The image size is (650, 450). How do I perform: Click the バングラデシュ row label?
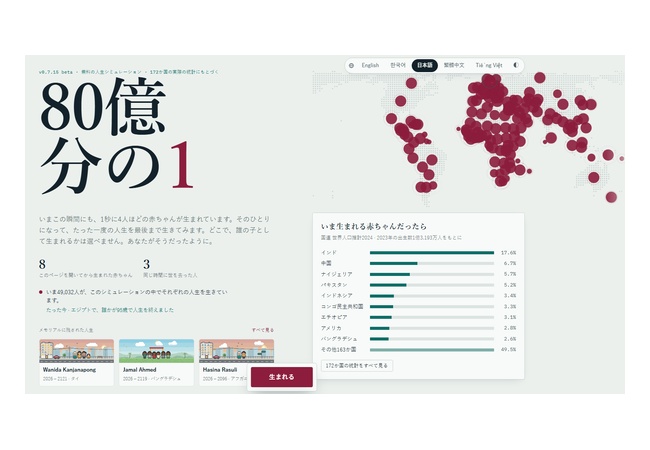coord(339,339)
